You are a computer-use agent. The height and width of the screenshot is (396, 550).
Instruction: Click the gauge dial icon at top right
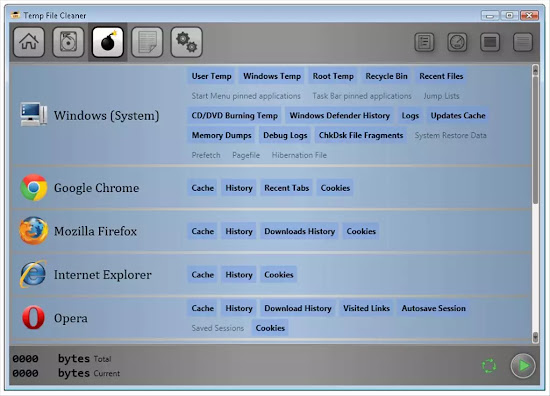click(x=457, y=42)
